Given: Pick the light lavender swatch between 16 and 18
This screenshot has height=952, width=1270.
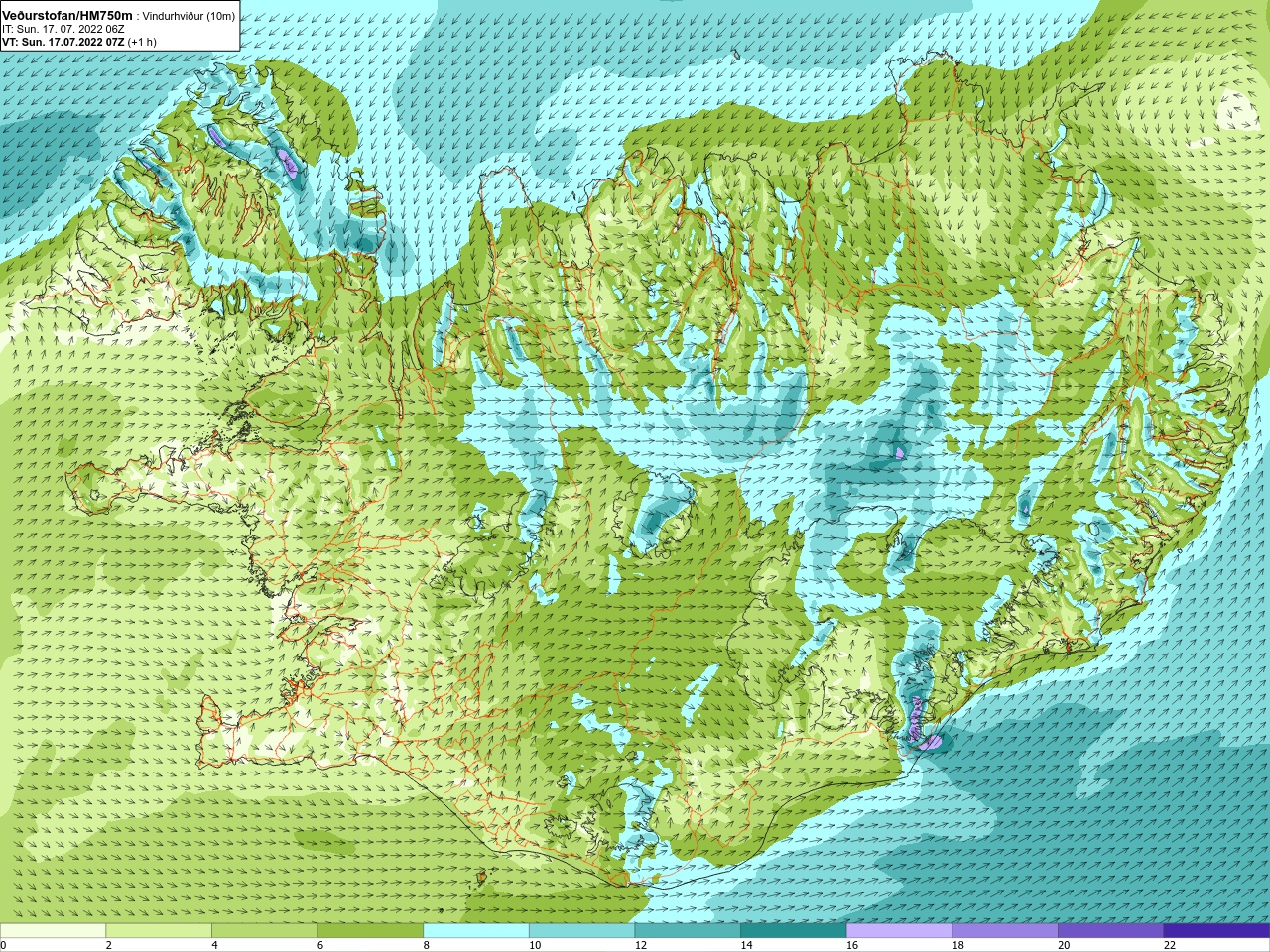Looking at the screenshot, I should click(x=899, y=930).
